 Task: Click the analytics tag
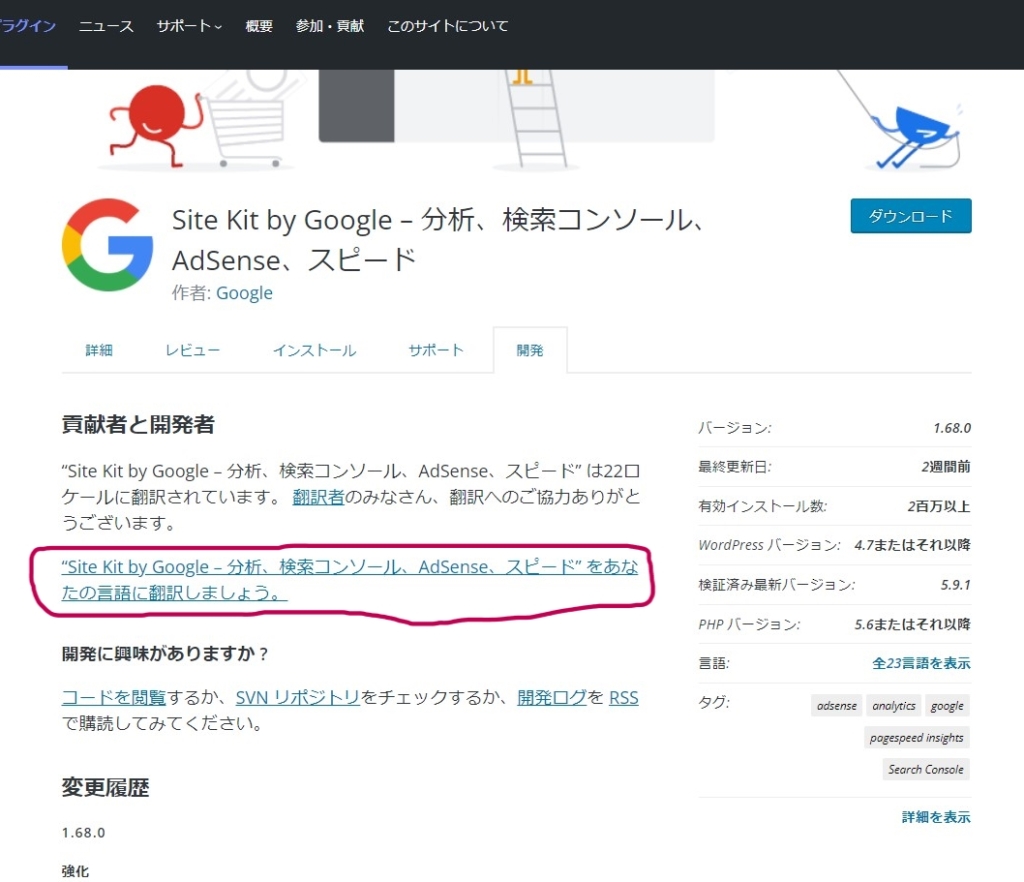pos(893,706)
